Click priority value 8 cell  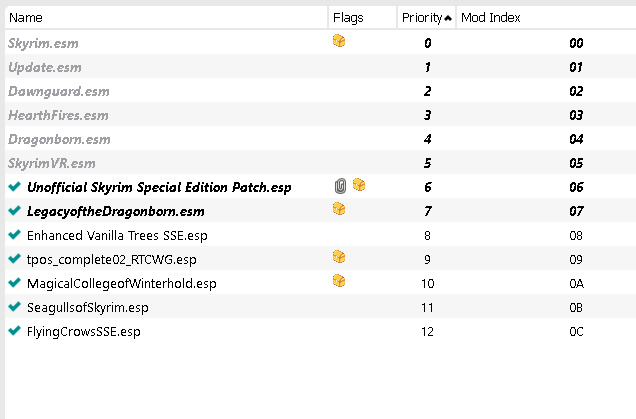pyautogui.click(x=428, y=235)
